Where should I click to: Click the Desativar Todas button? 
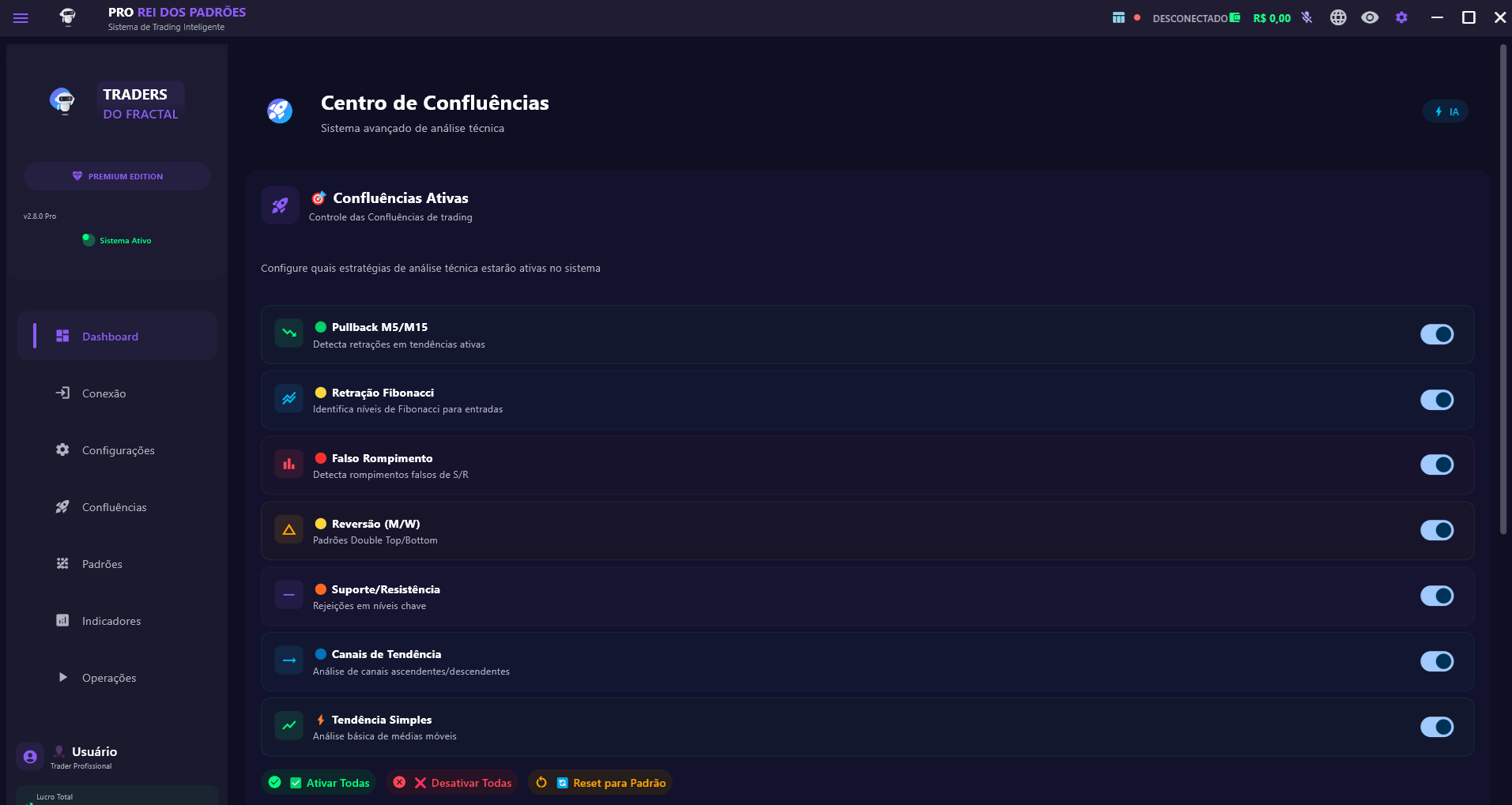point(452,783)
